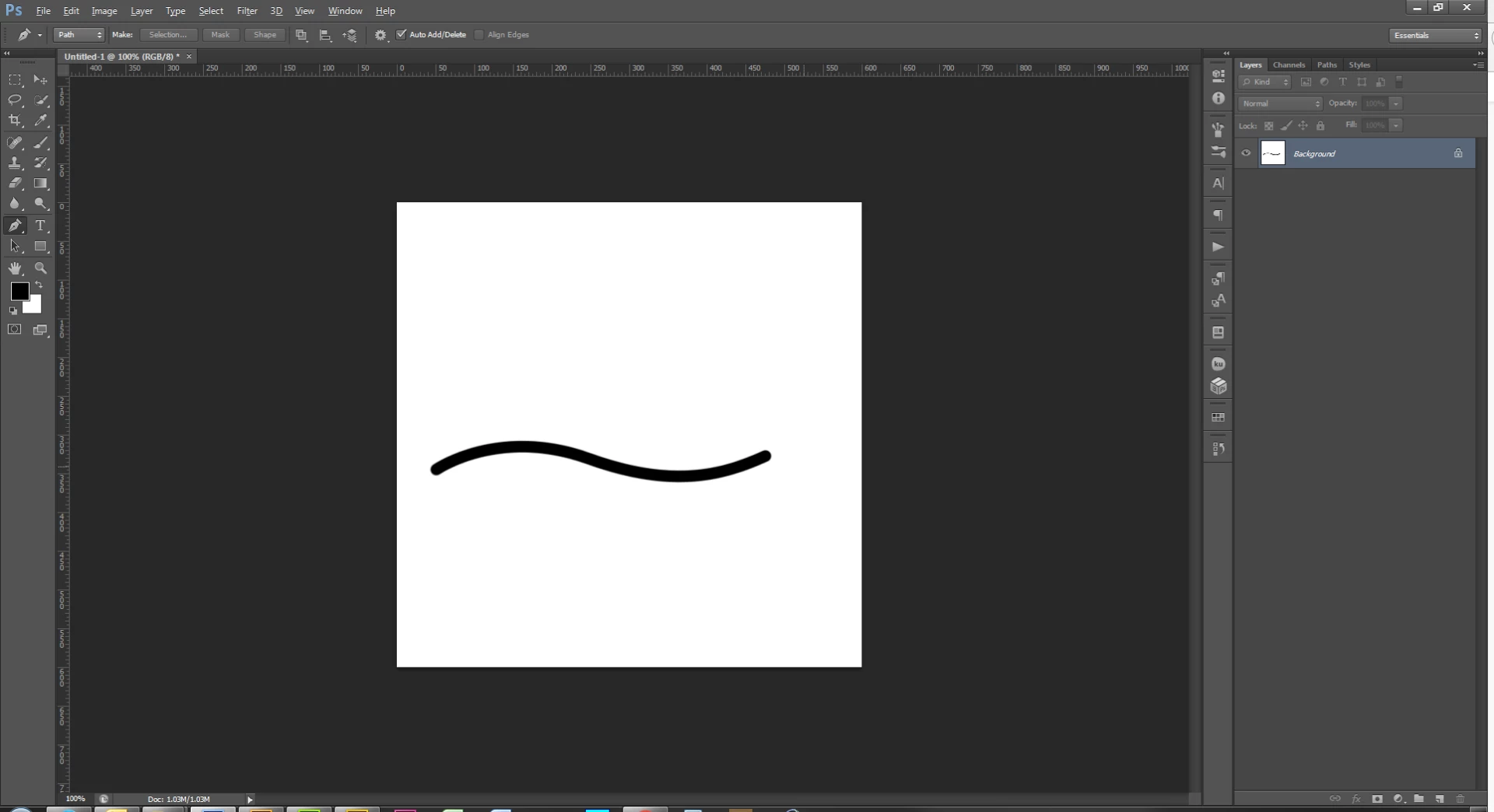This screenshot has height=812, width=1494.
Task: Open the Normal blend mode dropdown
Action: [1280, 103]
